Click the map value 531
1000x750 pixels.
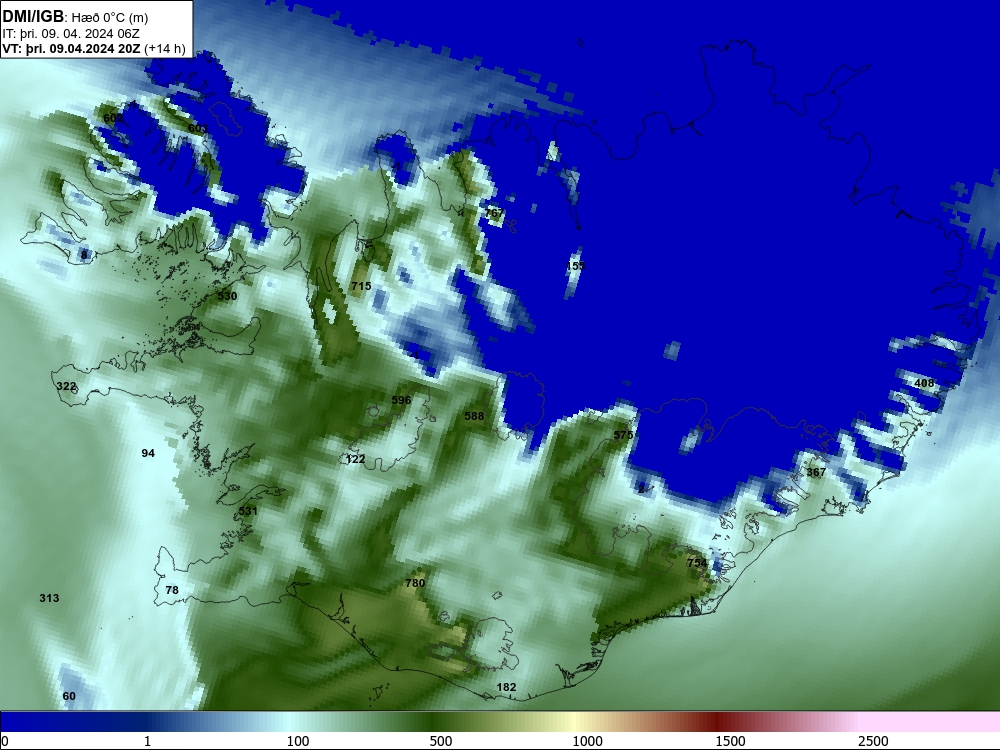[248, 511]
